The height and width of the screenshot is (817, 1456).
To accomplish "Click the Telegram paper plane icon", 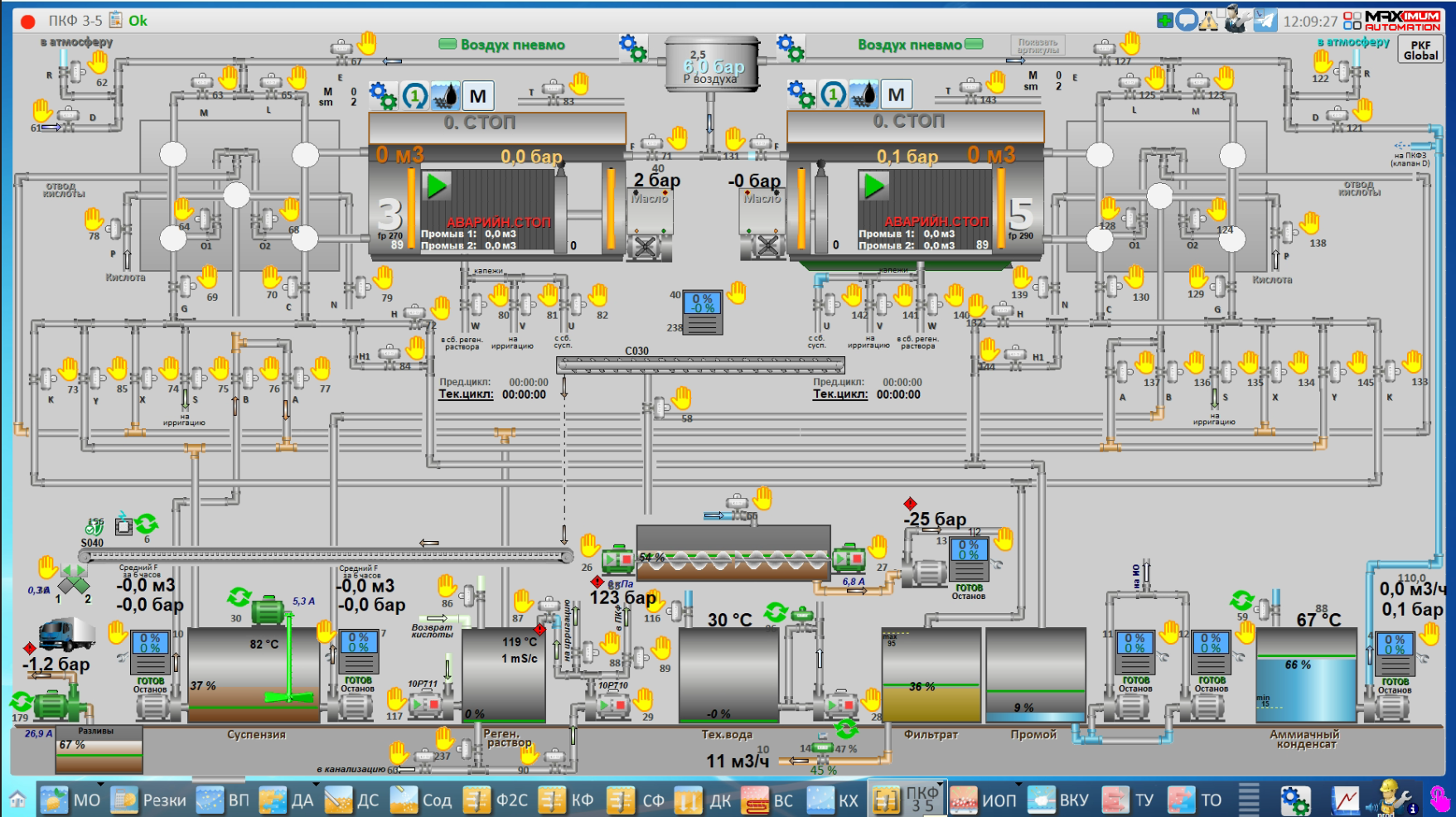I will [x=1265, y=21].
